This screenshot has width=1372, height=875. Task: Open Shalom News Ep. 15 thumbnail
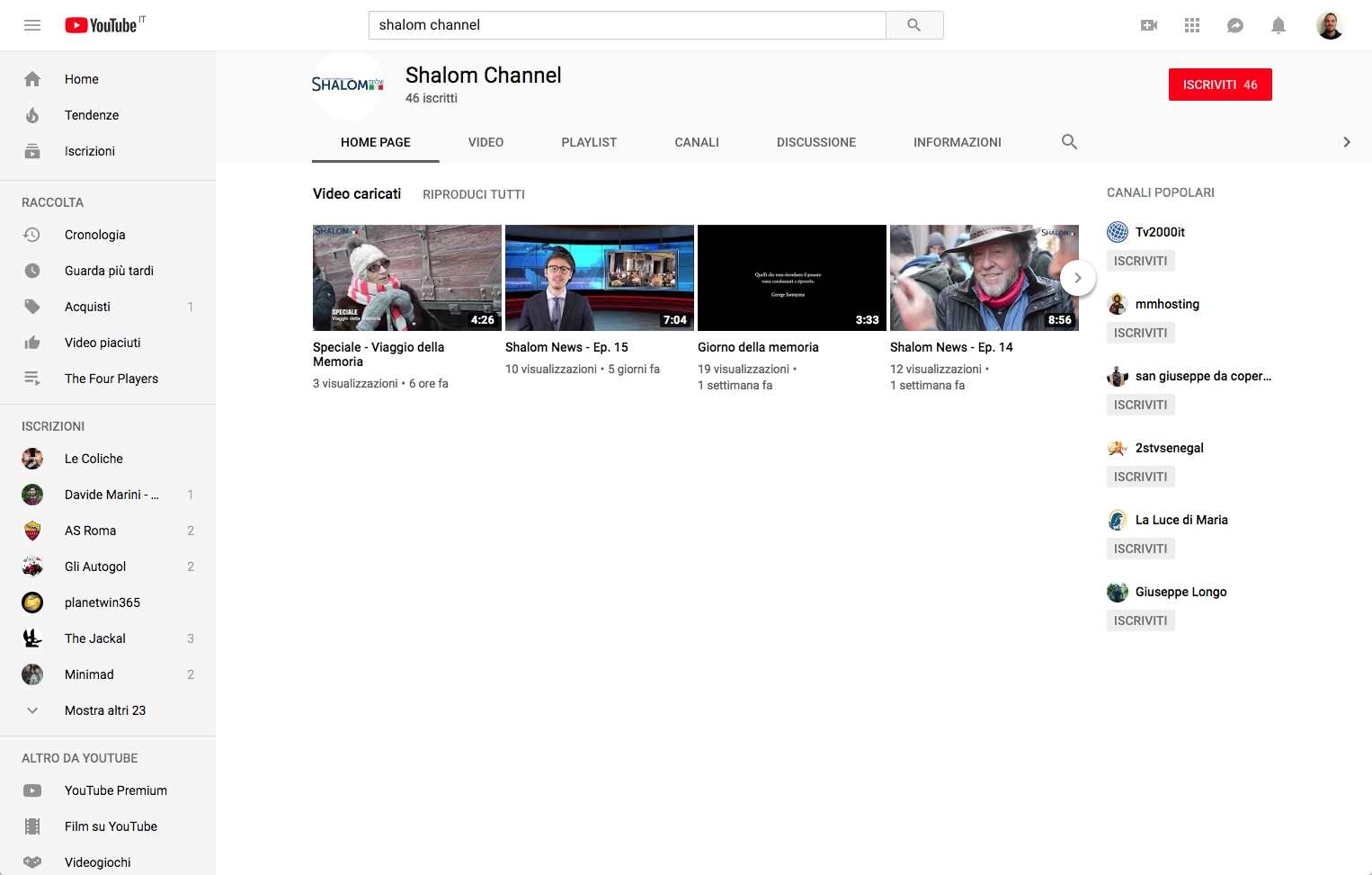[600, 278]
